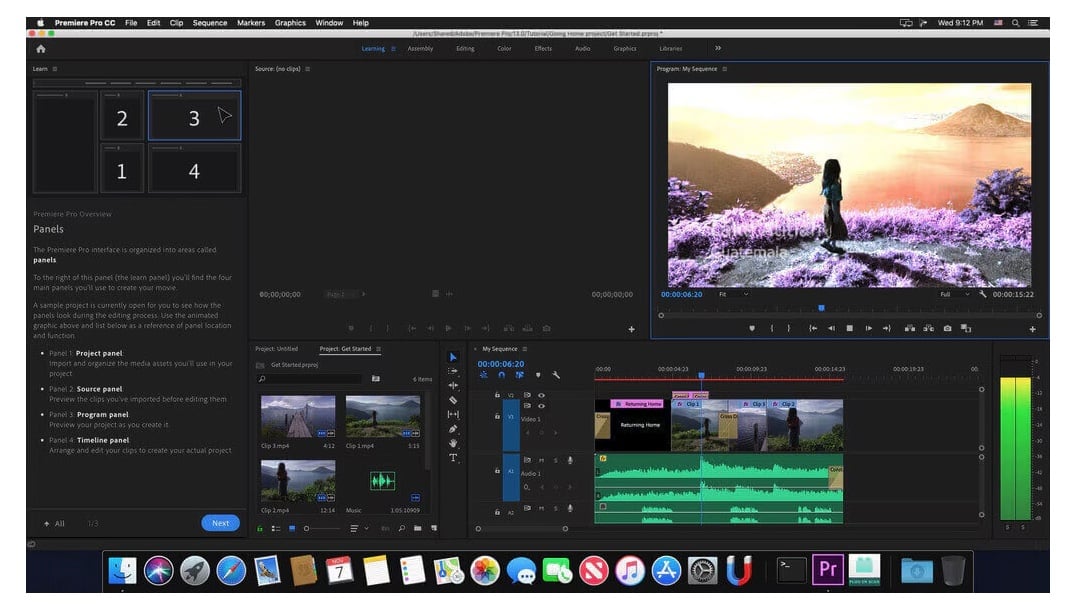
Task: Click the Next button in Learn panel
Action: [220, 523]
